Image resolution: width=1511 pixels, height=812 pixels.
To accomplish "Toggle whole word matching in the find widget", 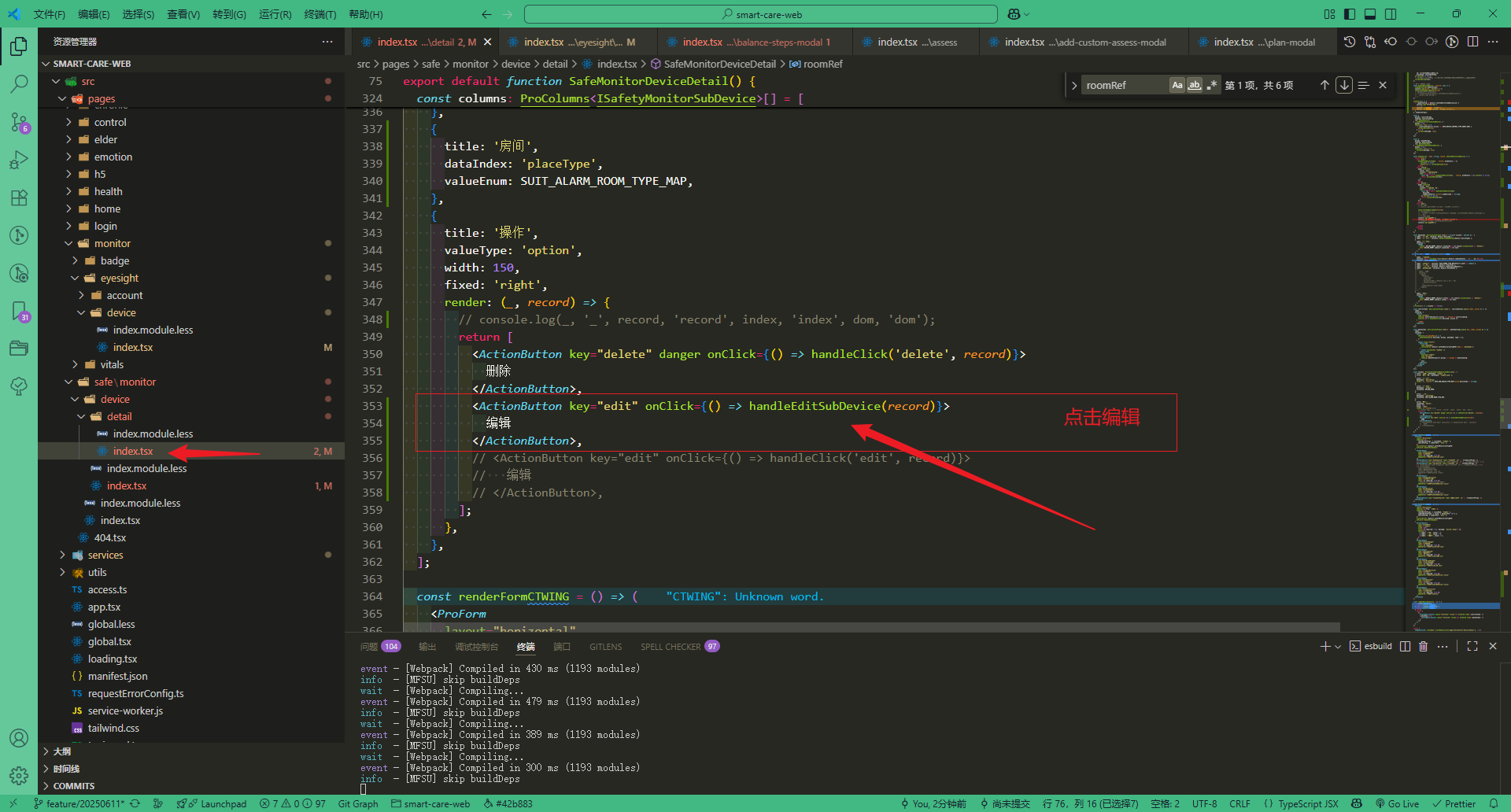I will click(x=1195, y=84).
